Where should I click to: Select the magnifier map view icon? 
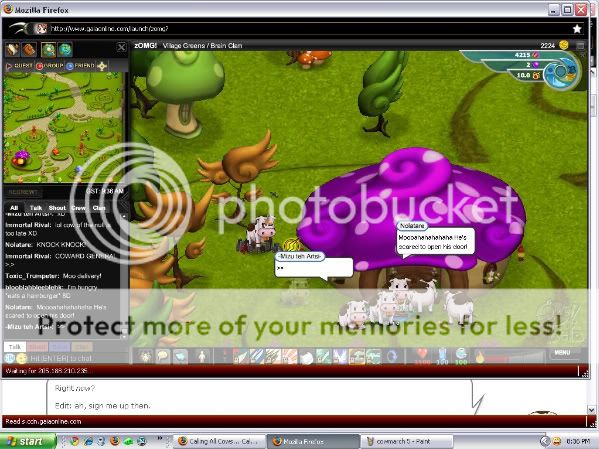[x=49, y=50]
